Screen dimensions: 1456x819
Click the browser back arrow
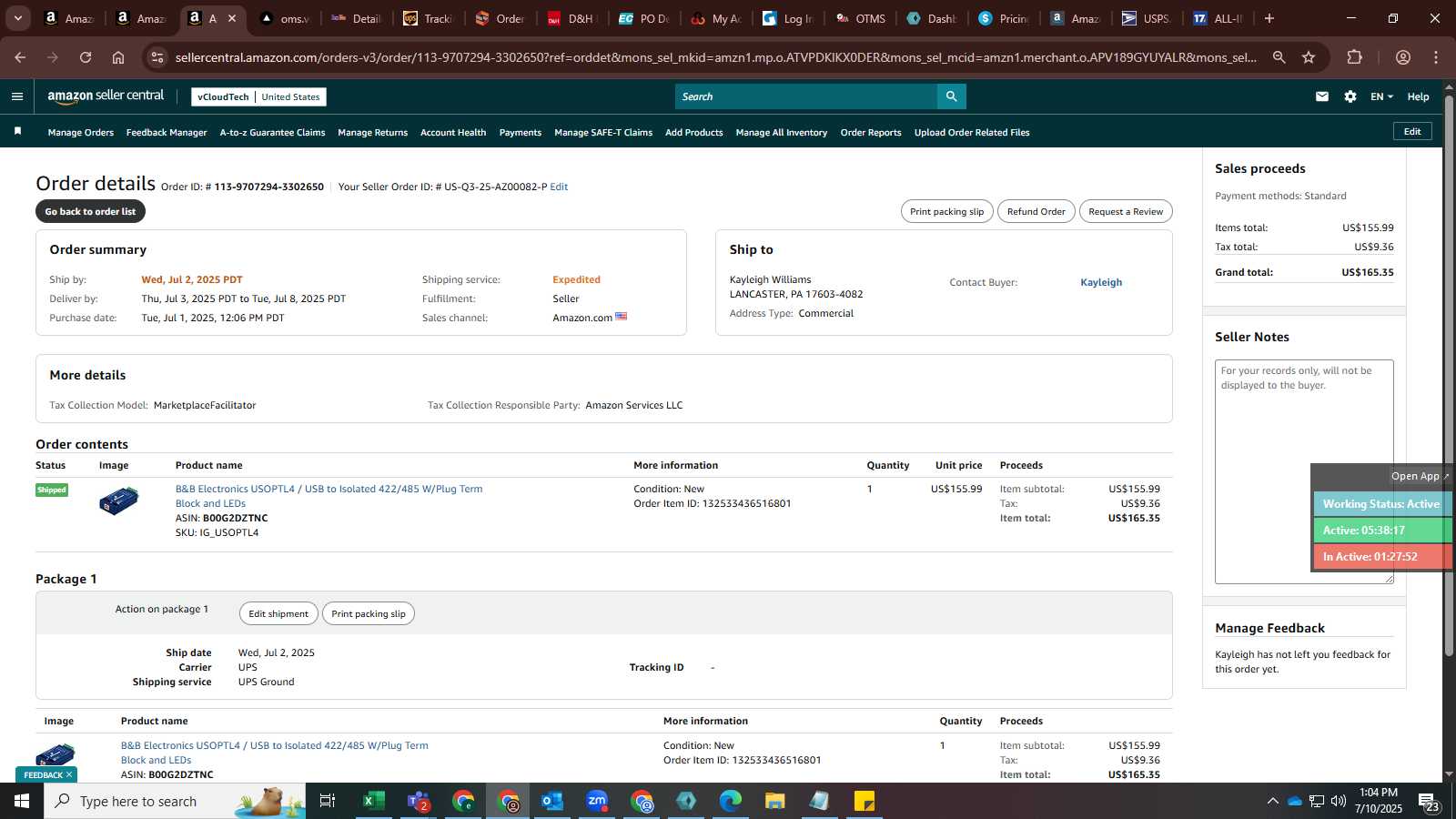20,57
